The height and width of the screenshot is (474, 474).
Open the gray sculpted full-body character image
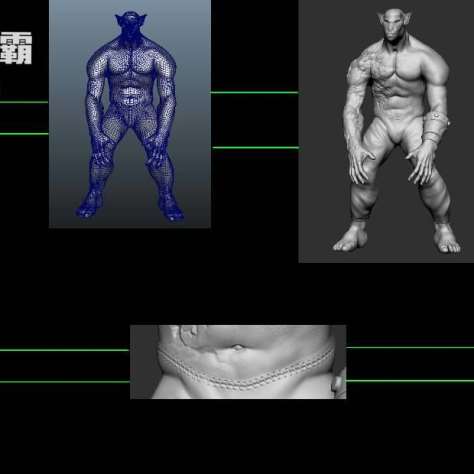click(x=386, y=131)
